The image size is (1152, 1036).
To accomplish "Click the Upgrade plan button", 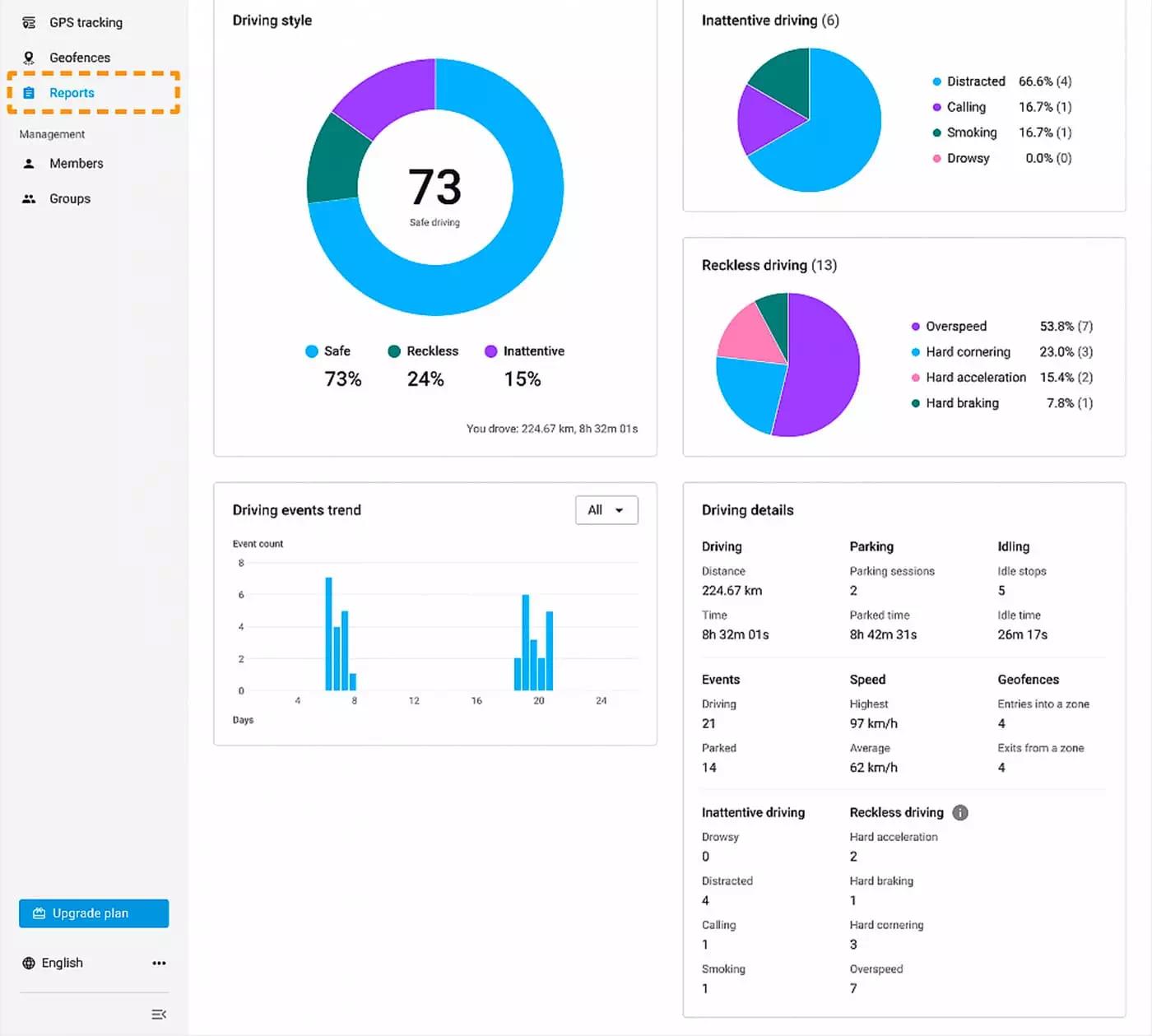I will point(94,913).
